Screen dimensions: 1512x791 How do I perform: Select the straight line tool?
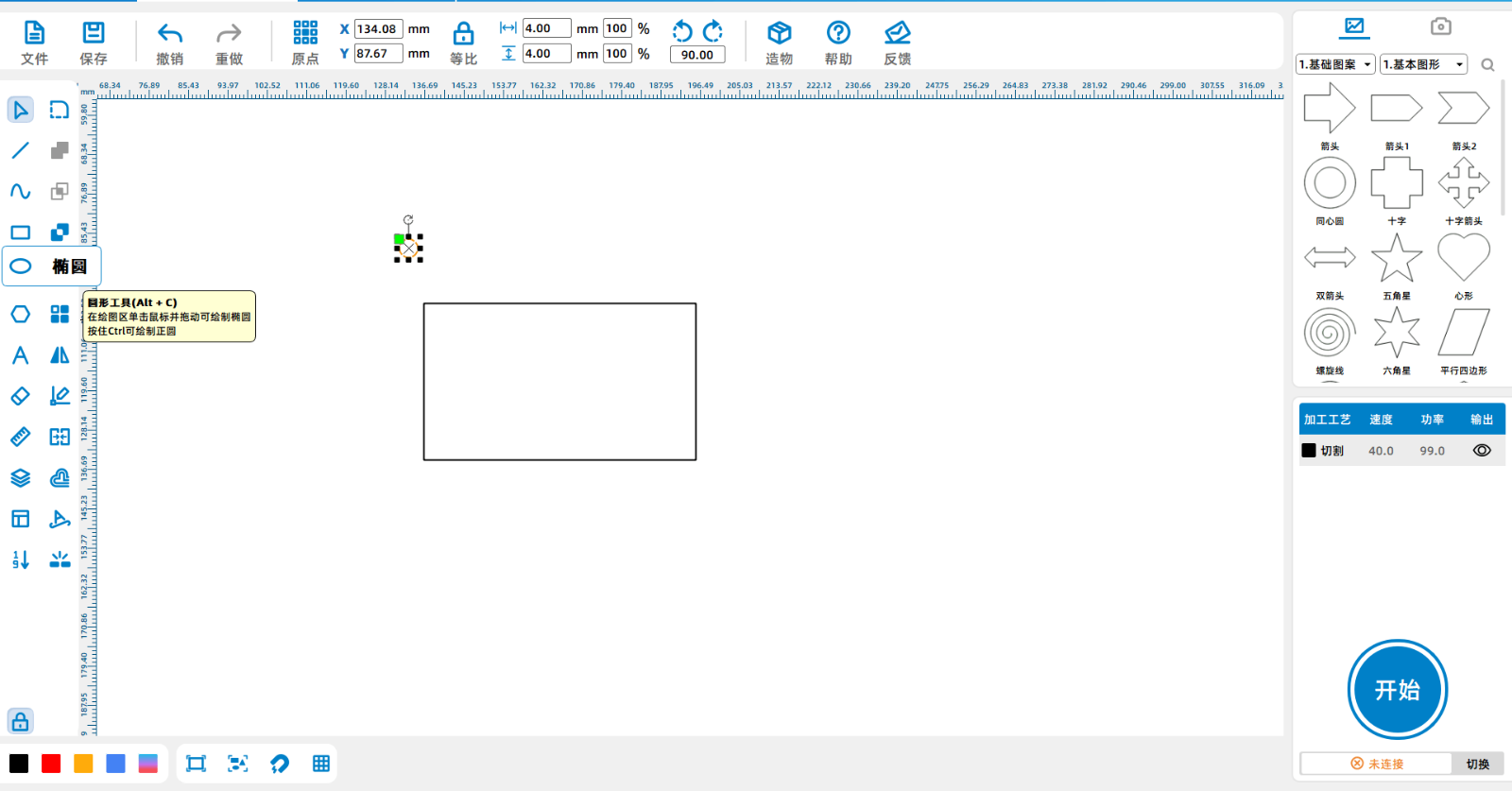click(21, 150)
